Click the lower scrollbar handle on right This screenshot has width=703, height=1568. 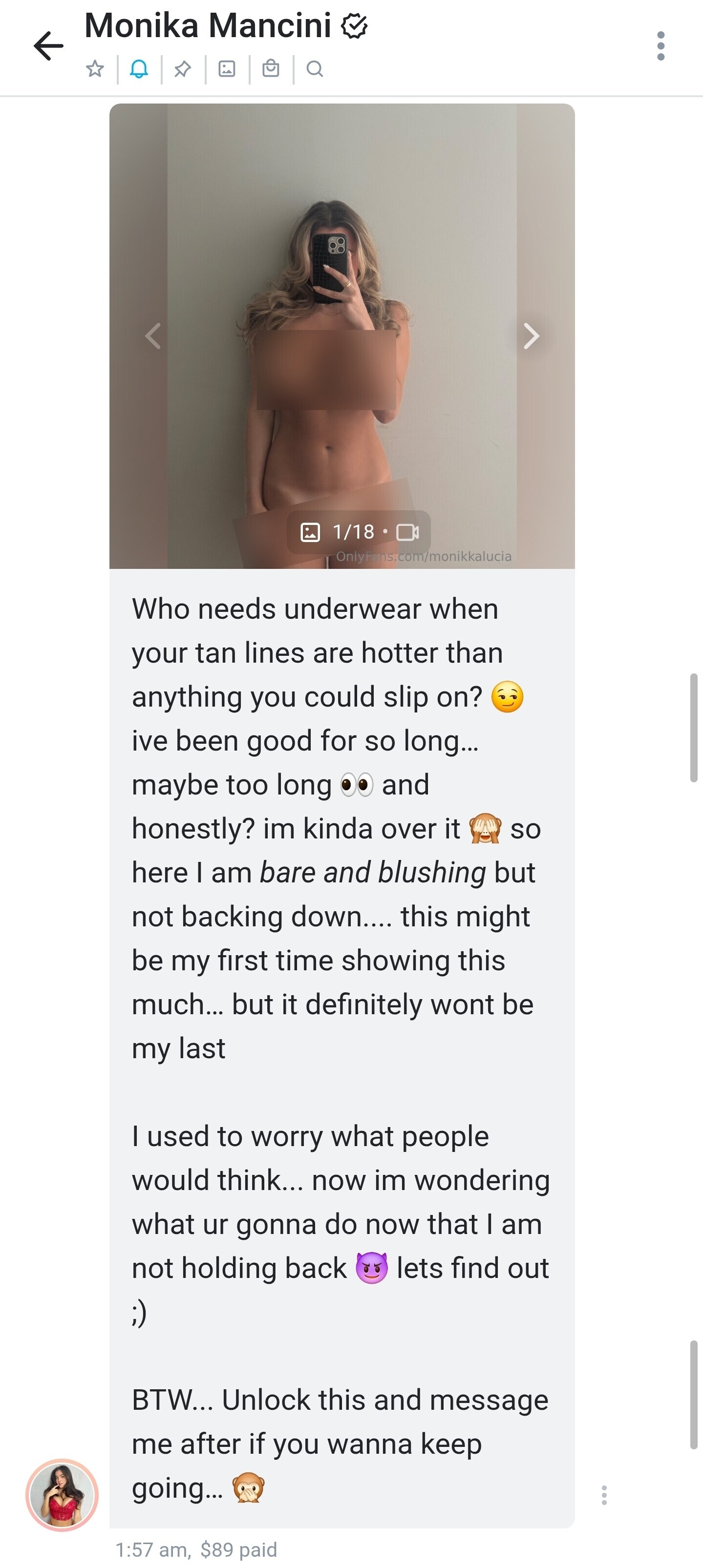click(694, 1395)
